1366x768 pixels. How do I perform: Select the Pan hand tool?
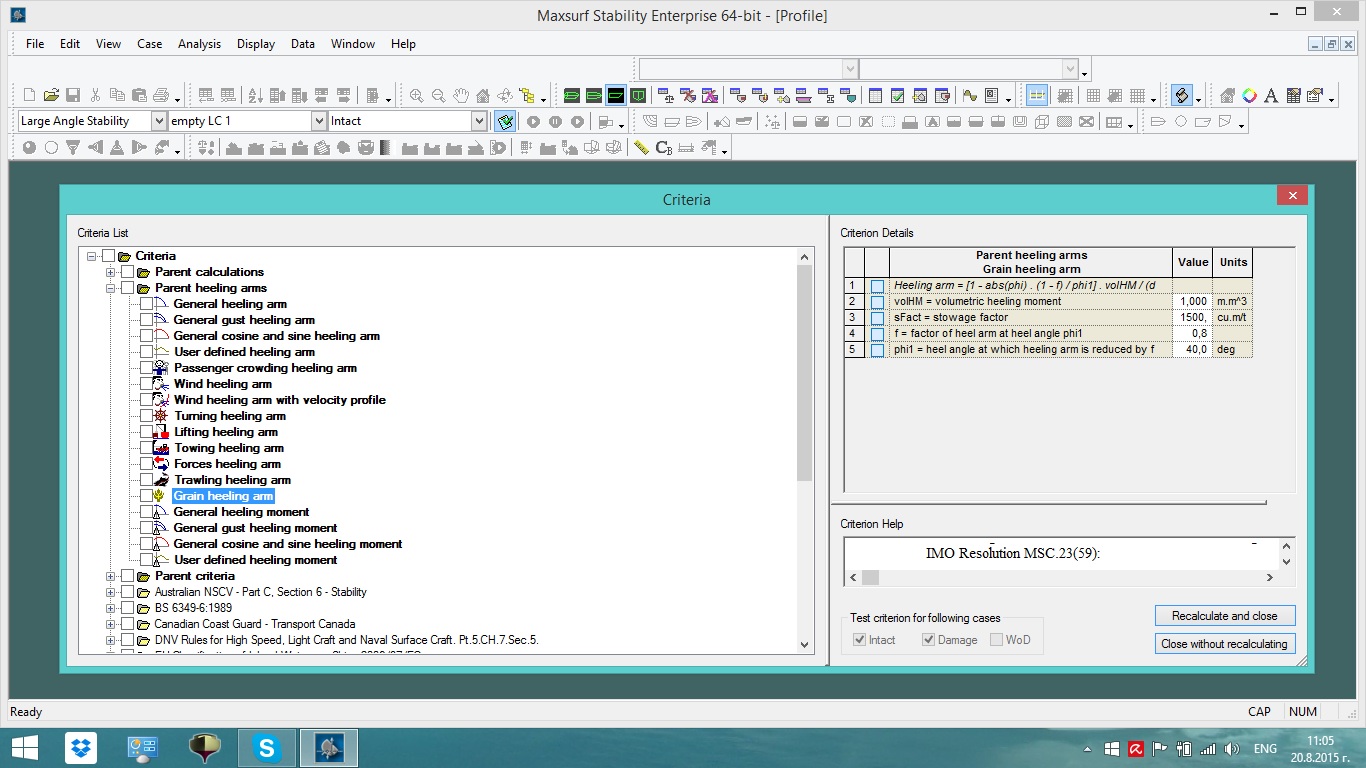[461, 96]
